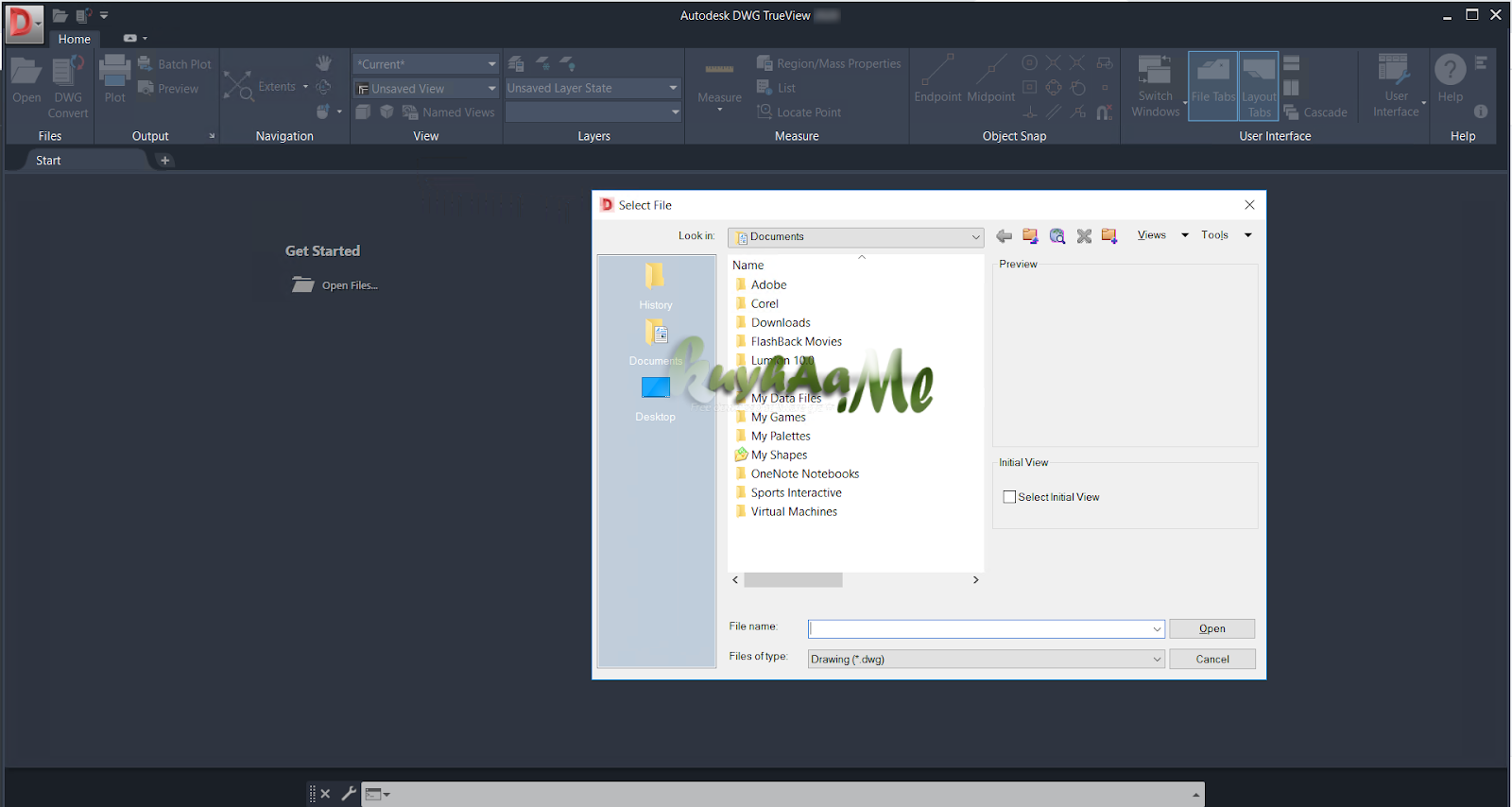Viewport: 1512px width, 807px height.
Task: Click the Open icon in Files ribbon panel
Action: coord(26,80)
